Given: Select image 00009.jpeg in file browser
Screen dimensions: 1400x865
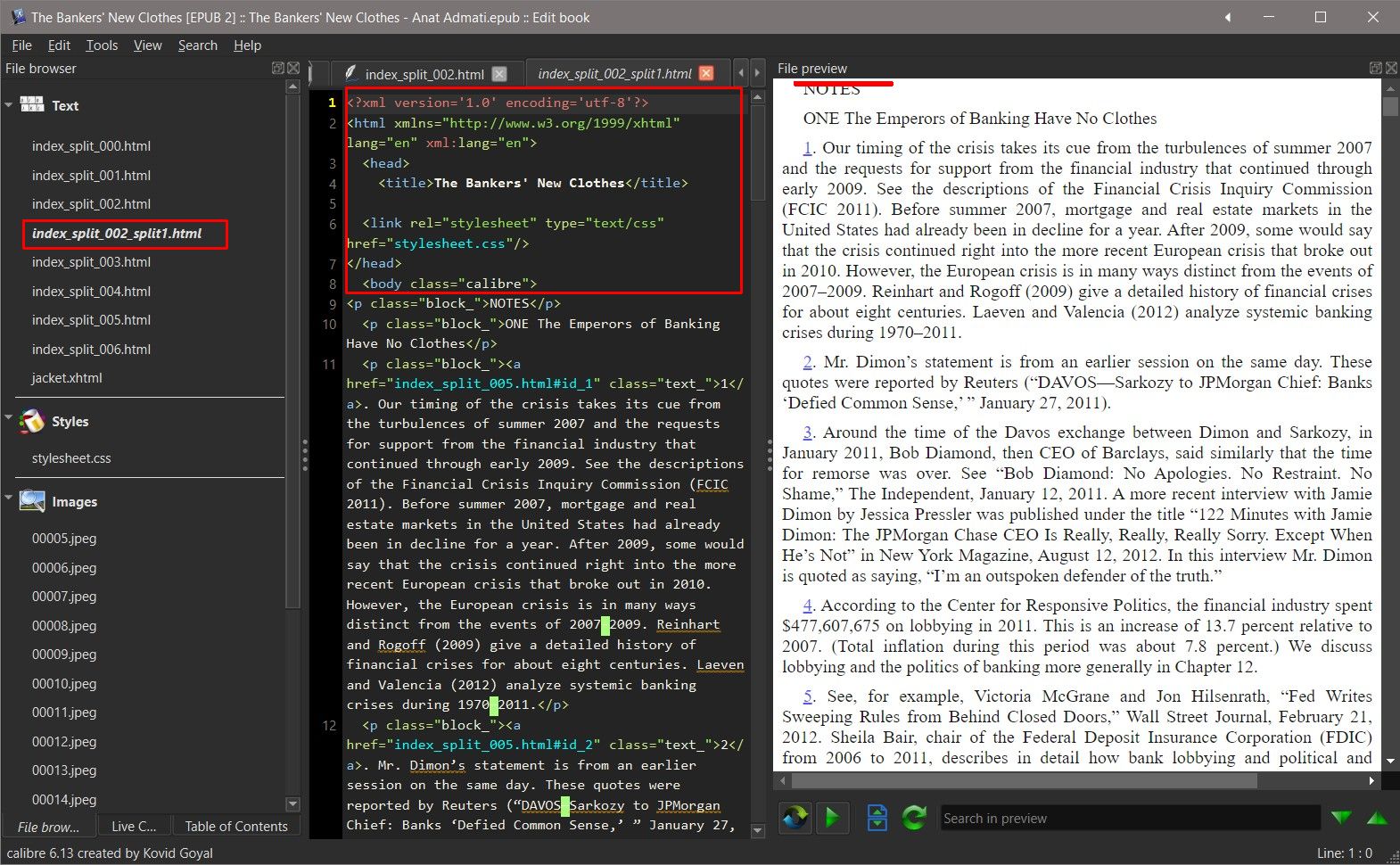Looking at the screenshot, I should click(64, 655).
